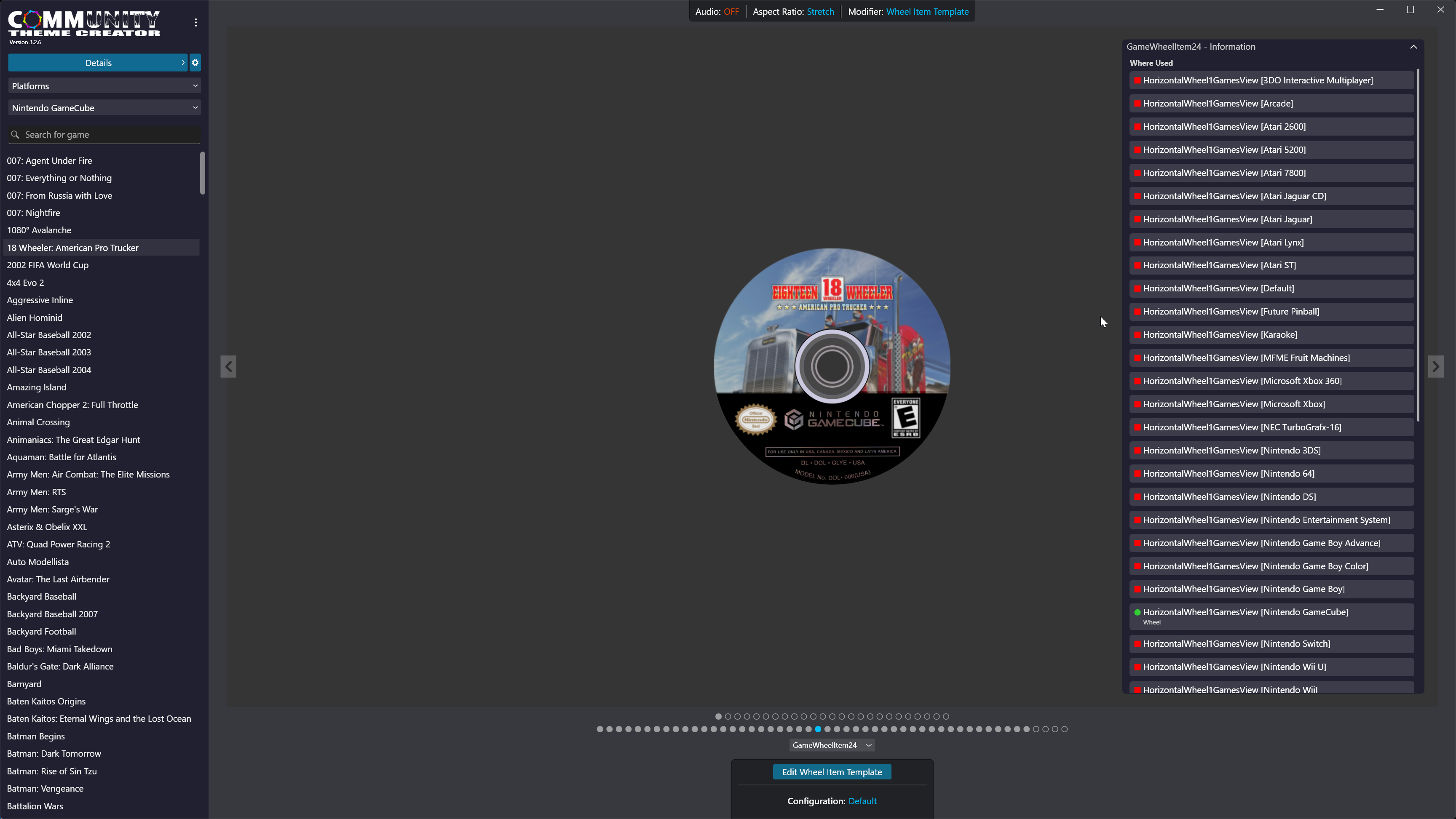This screenshot has width=1456, height=819.
Task: Click red status square for Arcade entry
Action: [x=1137, y=103]
